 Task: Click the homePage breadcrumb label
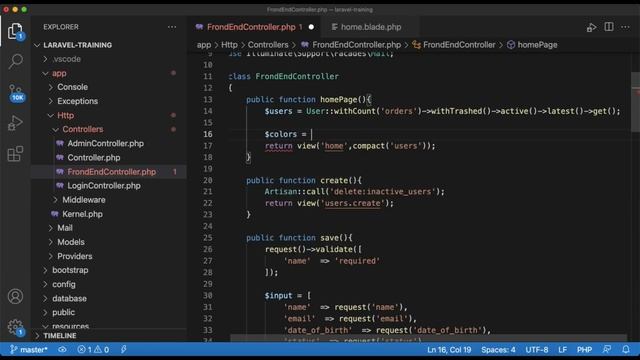pos(537,45)
